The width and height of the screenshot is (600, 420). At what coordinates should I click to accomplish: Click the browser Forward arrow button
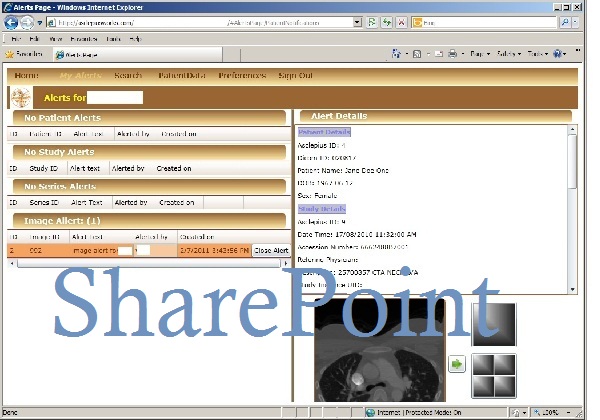coord(26,23)
